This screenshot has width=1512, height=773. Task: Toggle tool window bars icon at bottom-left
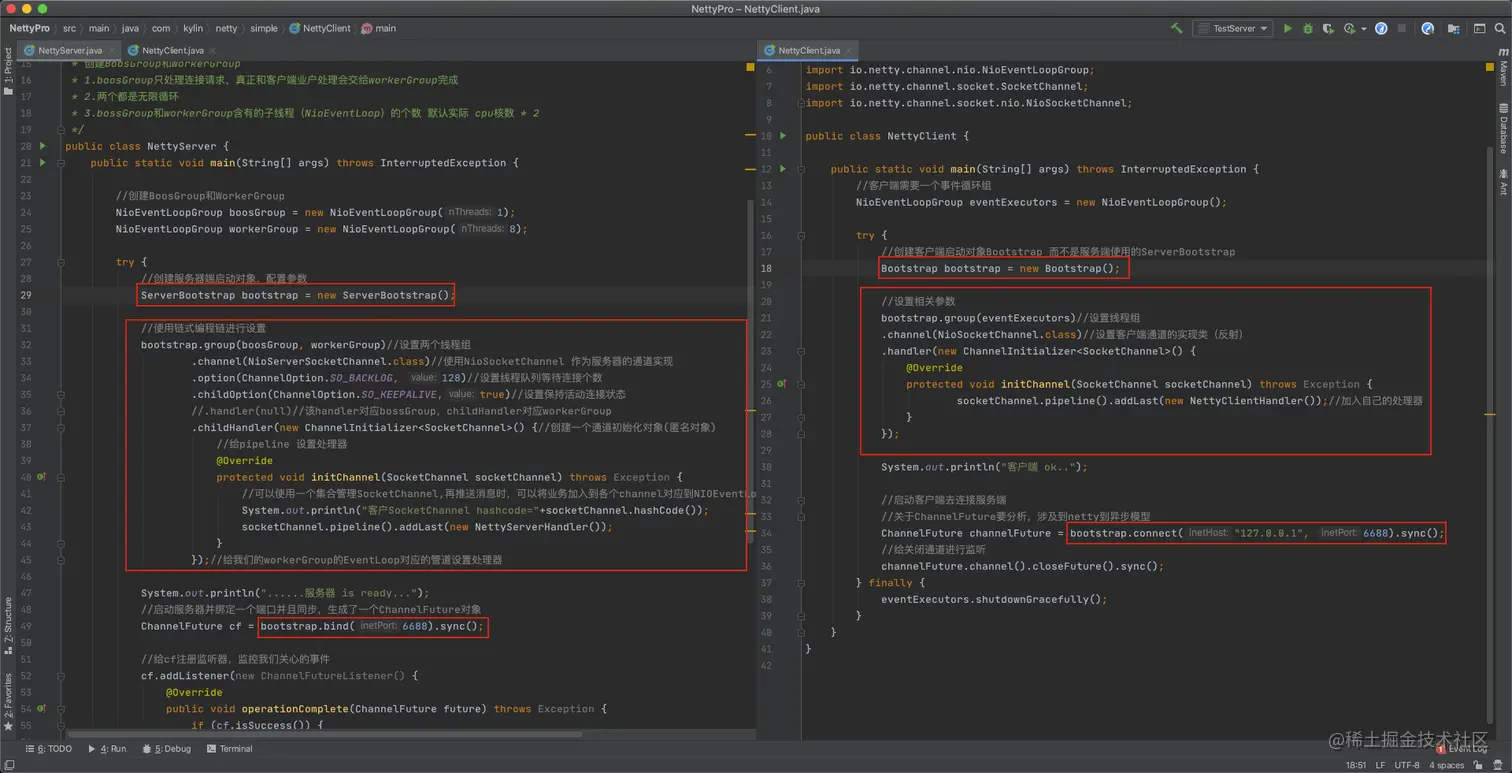coord(8,765)
